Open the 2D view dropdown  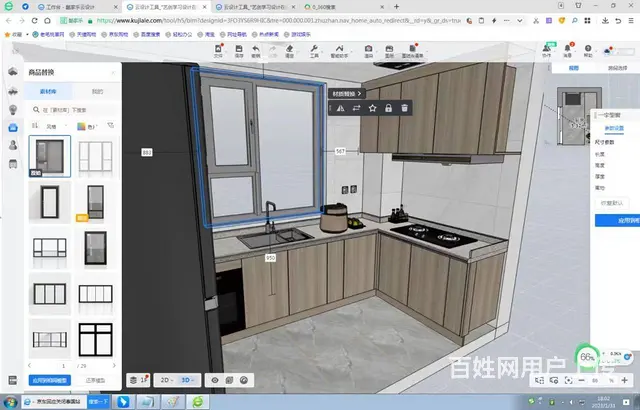[167, 380]
